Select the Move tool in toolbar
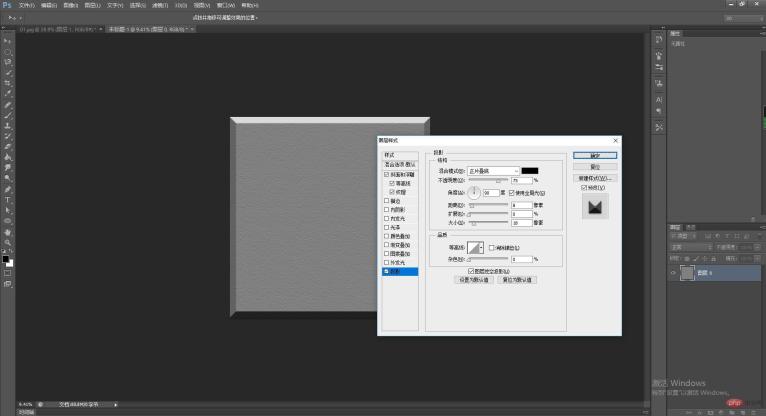Screen dimensions: 766x416 8,40
